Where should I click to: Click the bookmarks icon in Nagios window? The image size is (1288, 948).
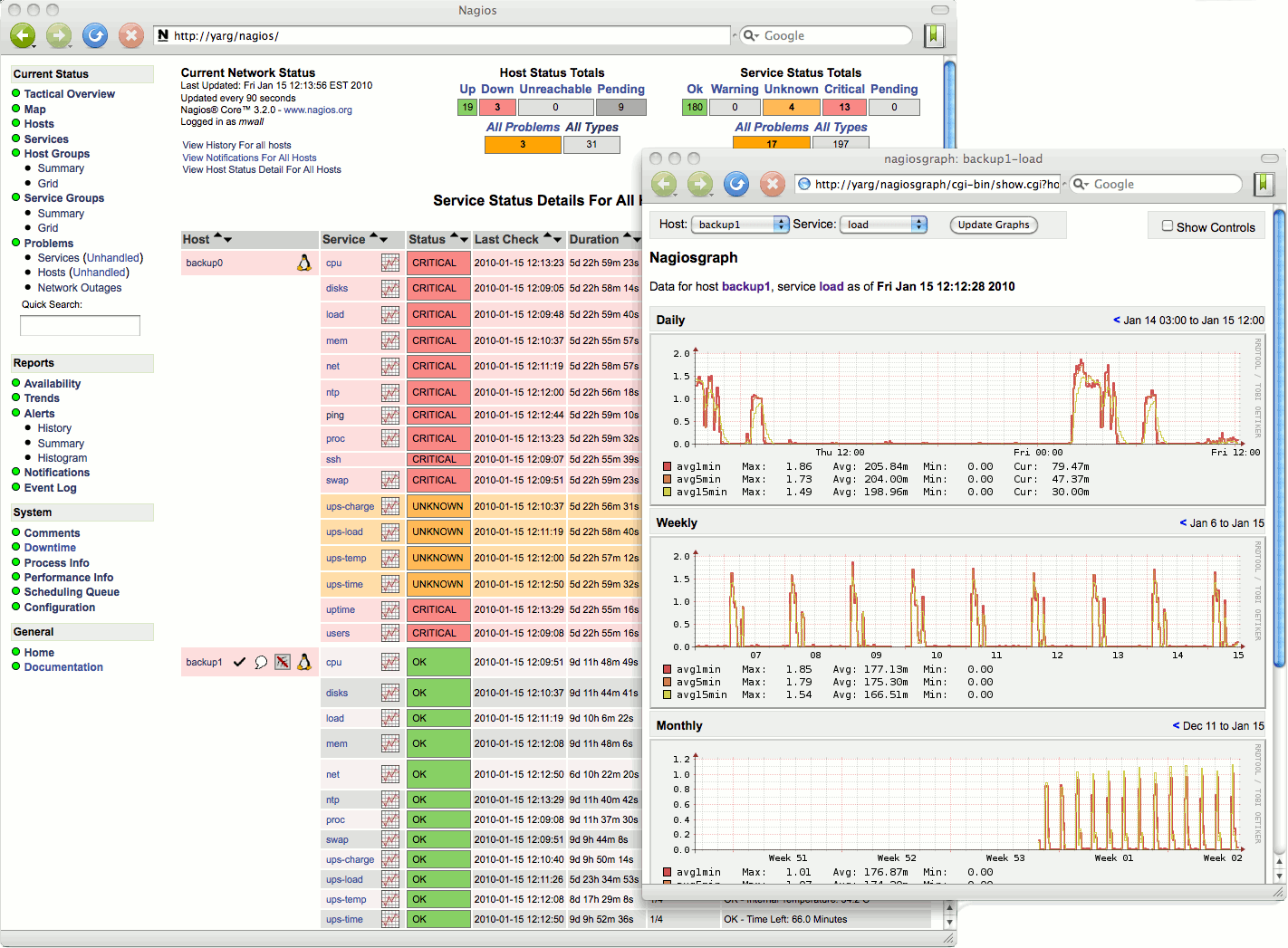(x=934, y=35)
